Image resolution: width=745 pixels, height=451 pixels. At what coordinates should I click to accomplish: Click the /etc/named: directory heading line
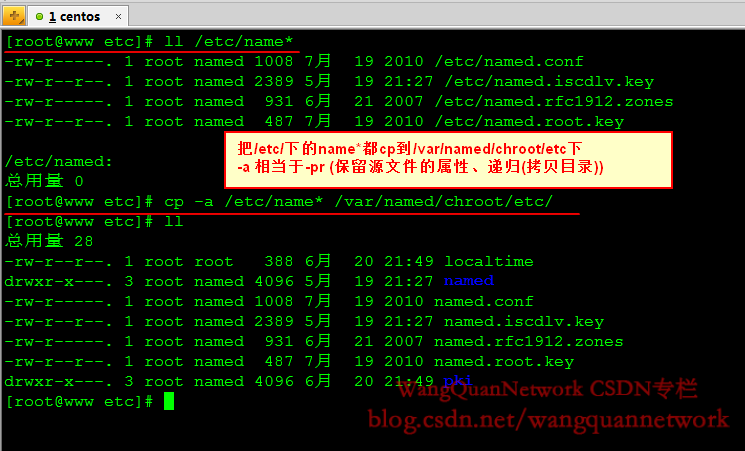[58, 162]
